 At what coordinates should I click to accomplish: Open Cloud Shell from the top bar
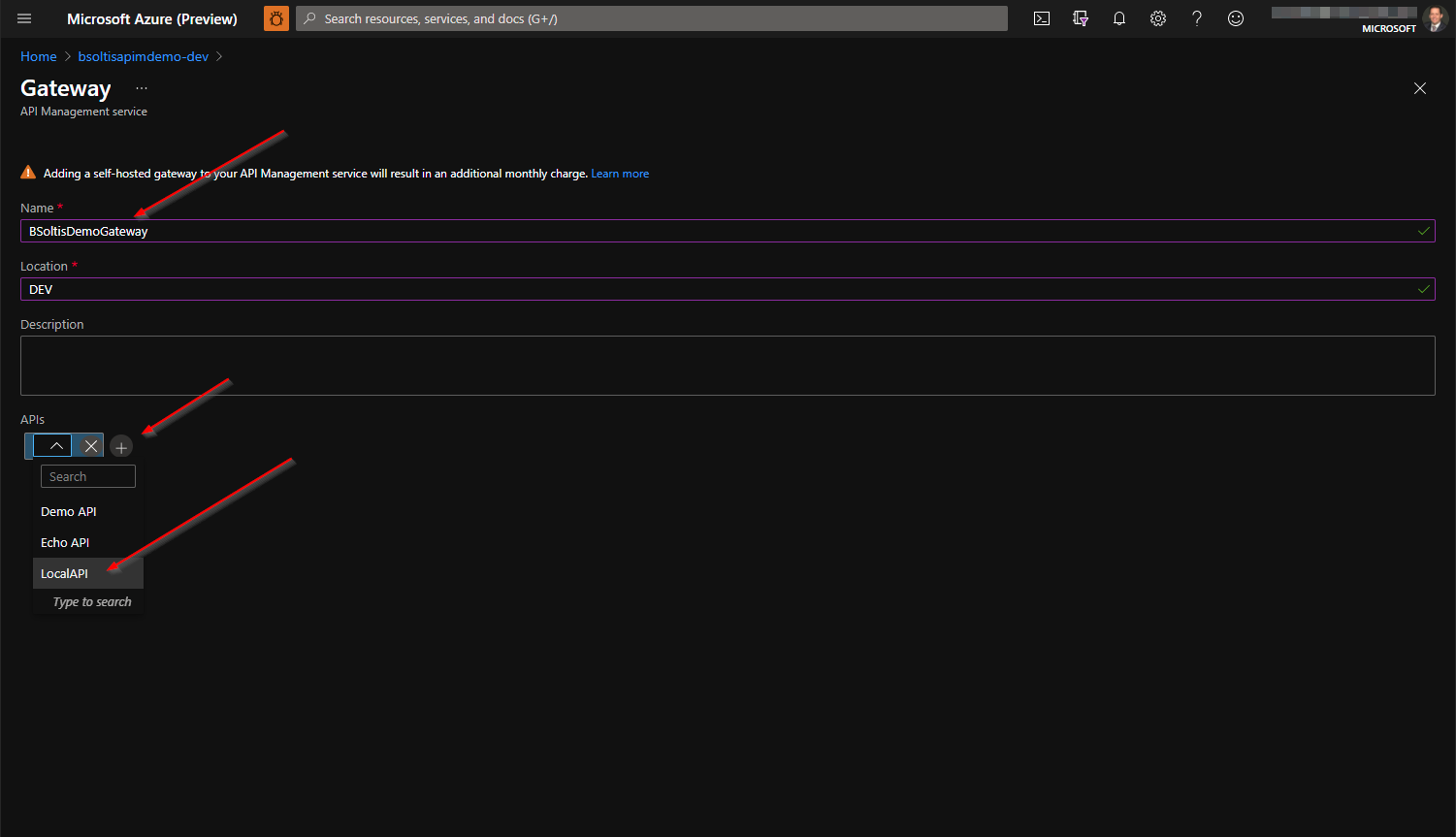1042,18
